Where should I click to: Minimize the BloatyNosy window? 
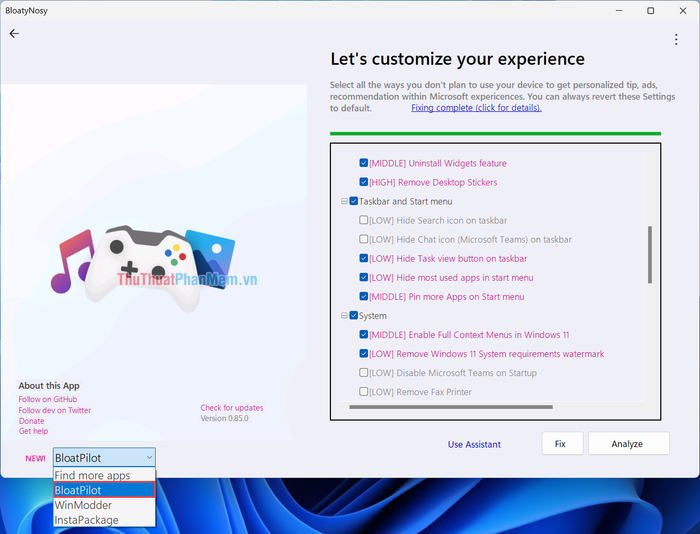(x=619, y=11)
